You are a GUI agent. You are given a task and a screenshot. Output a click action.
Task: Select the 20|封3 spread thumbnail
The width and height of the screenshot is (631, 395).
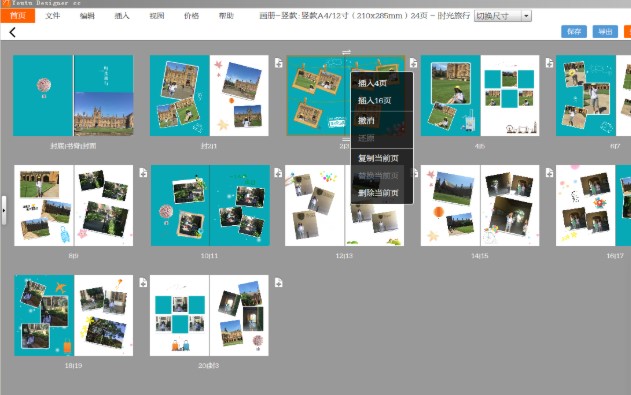tap(209, 315)
